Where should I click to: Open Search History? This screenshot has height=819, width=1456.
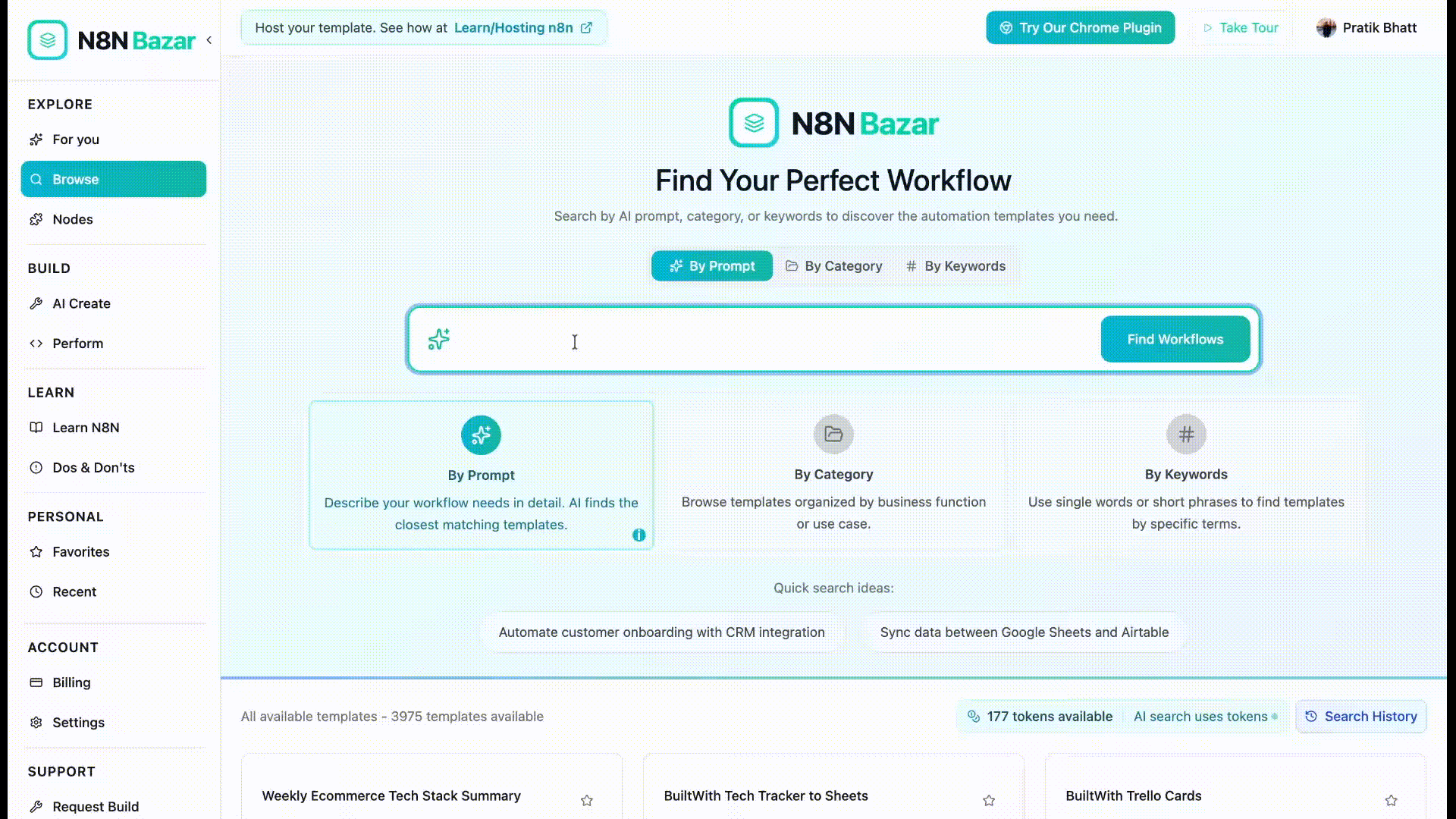coord(1360,717)
